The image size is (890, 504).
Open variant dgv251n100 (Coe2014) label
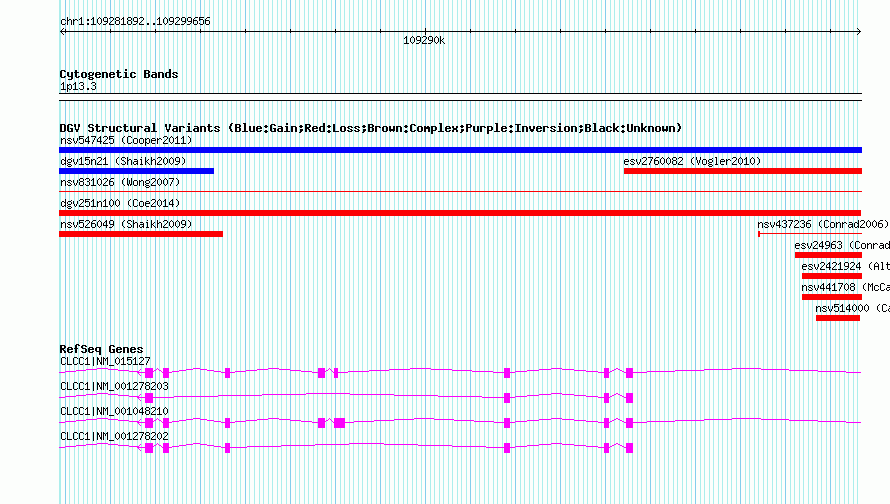pos(120,203)
